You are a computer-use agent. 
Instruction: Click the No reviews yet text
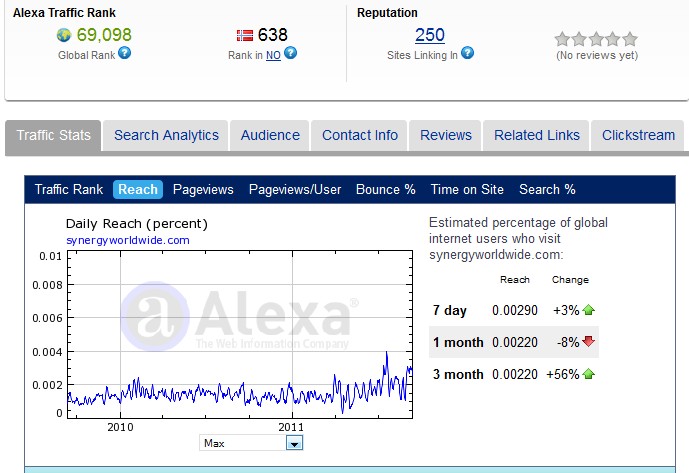597,55
